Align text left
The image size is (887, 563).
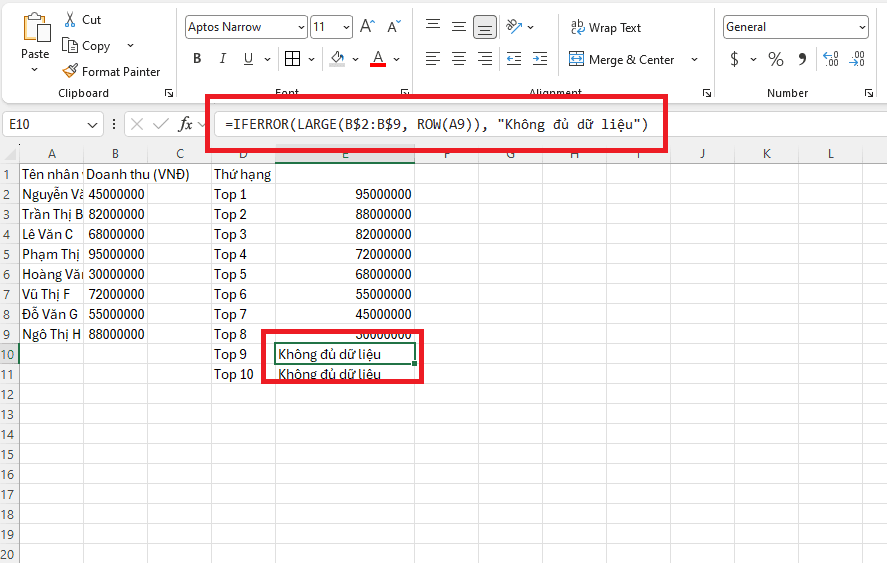[x=433, y=58]
